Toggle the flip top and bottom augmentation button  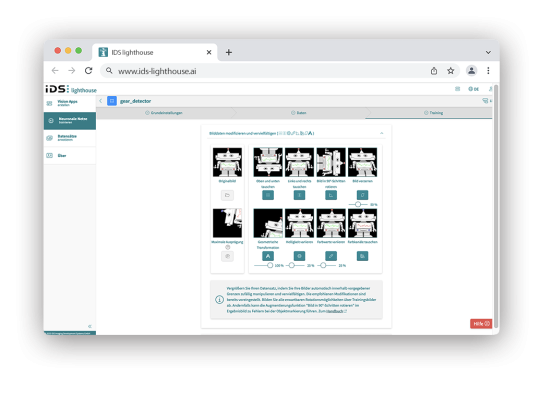click(x=268, y=195)
